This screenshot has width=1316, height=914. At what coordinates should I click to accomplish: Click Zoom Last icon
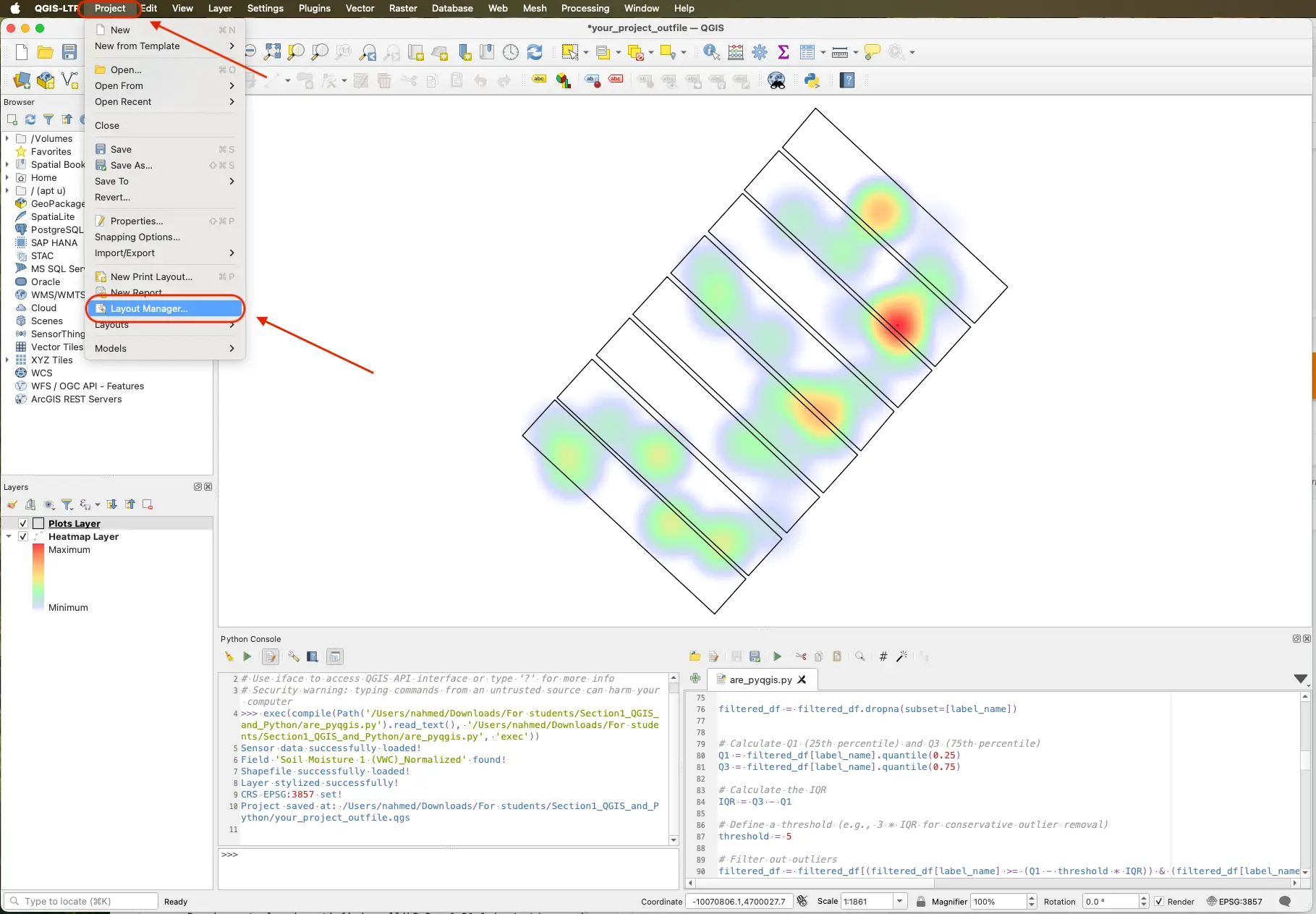(x=368, y=52)
